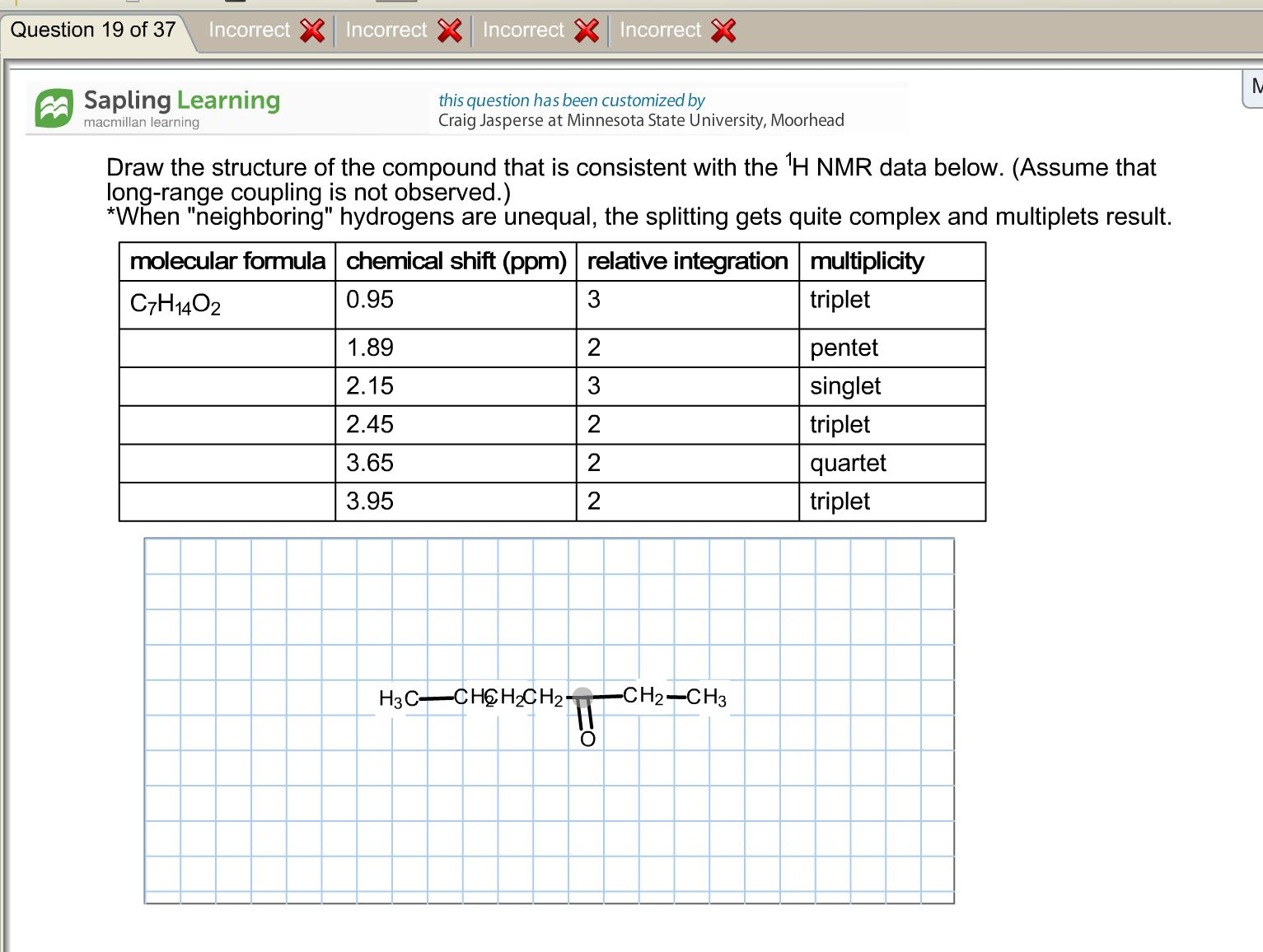Select the bond between the right CH2 and CH3

pyautogui.click(x=676, y=698)
